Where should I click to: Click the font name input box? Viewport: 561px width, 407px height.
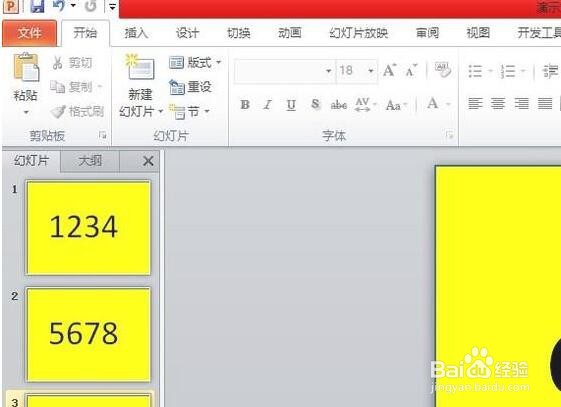point(279,71)
